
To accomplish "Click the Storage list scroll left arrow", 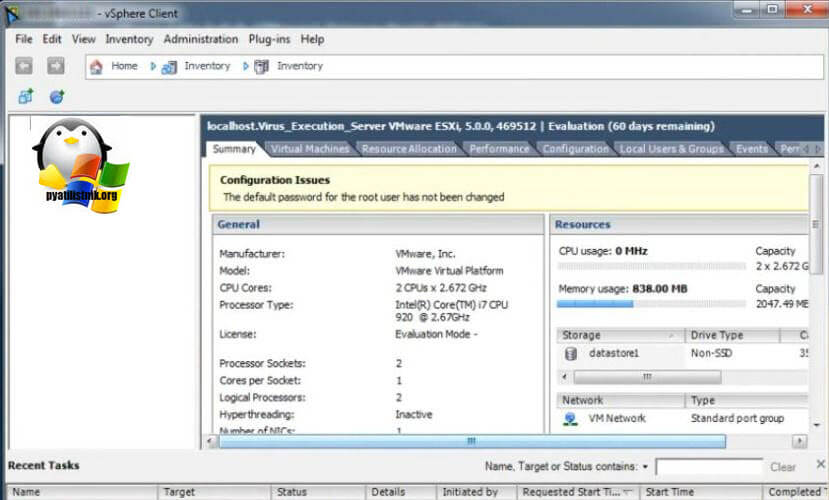I will [565, 377].
